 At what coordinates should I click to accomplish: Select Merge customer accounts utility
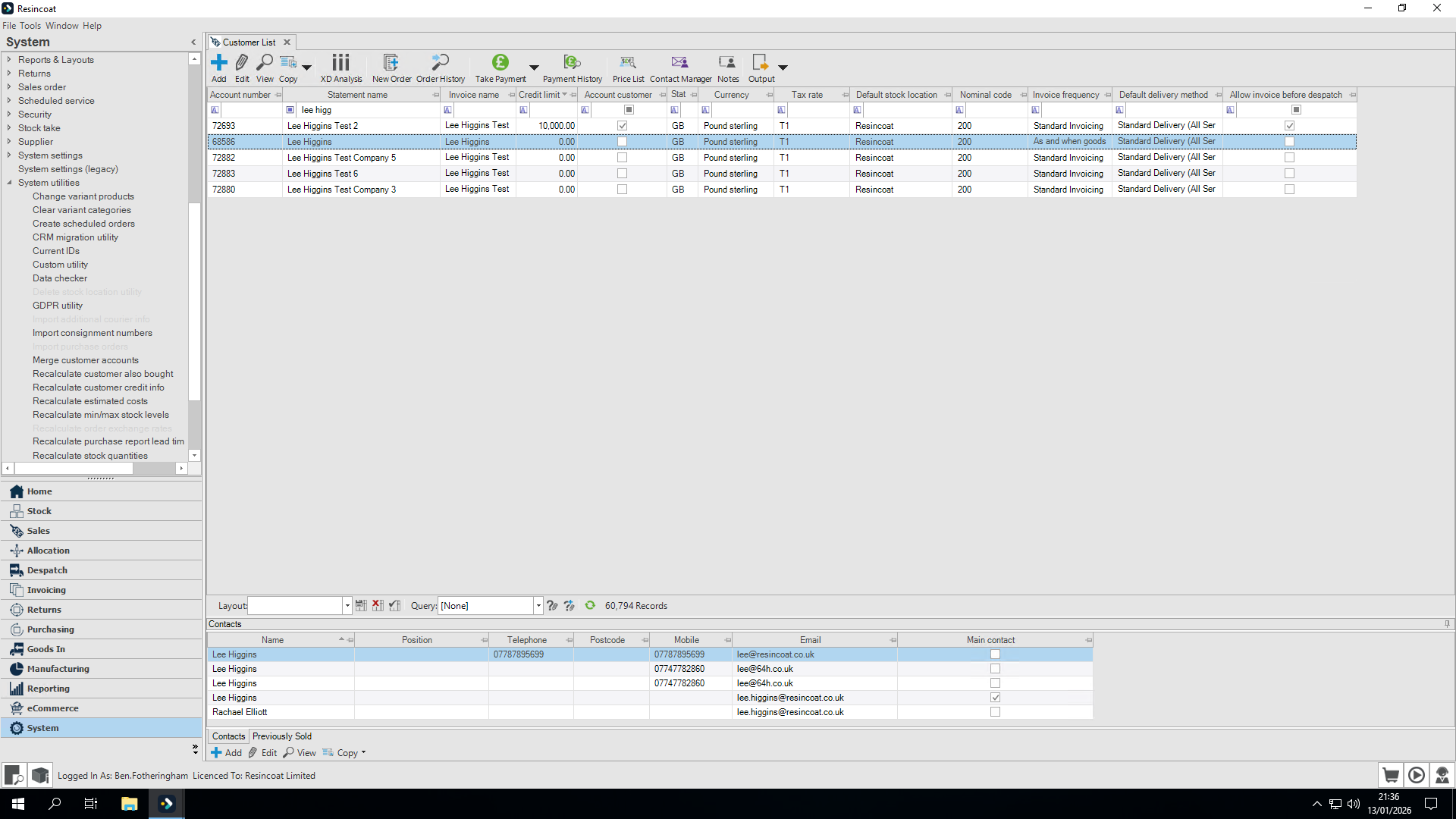tap(85, 360)
